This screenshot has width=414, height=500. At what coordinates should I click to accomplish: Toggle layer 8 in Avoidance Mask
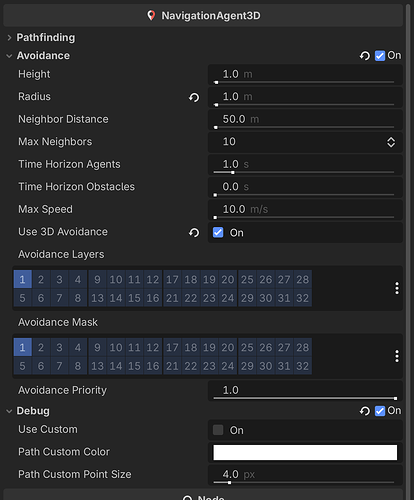(78, 366)
